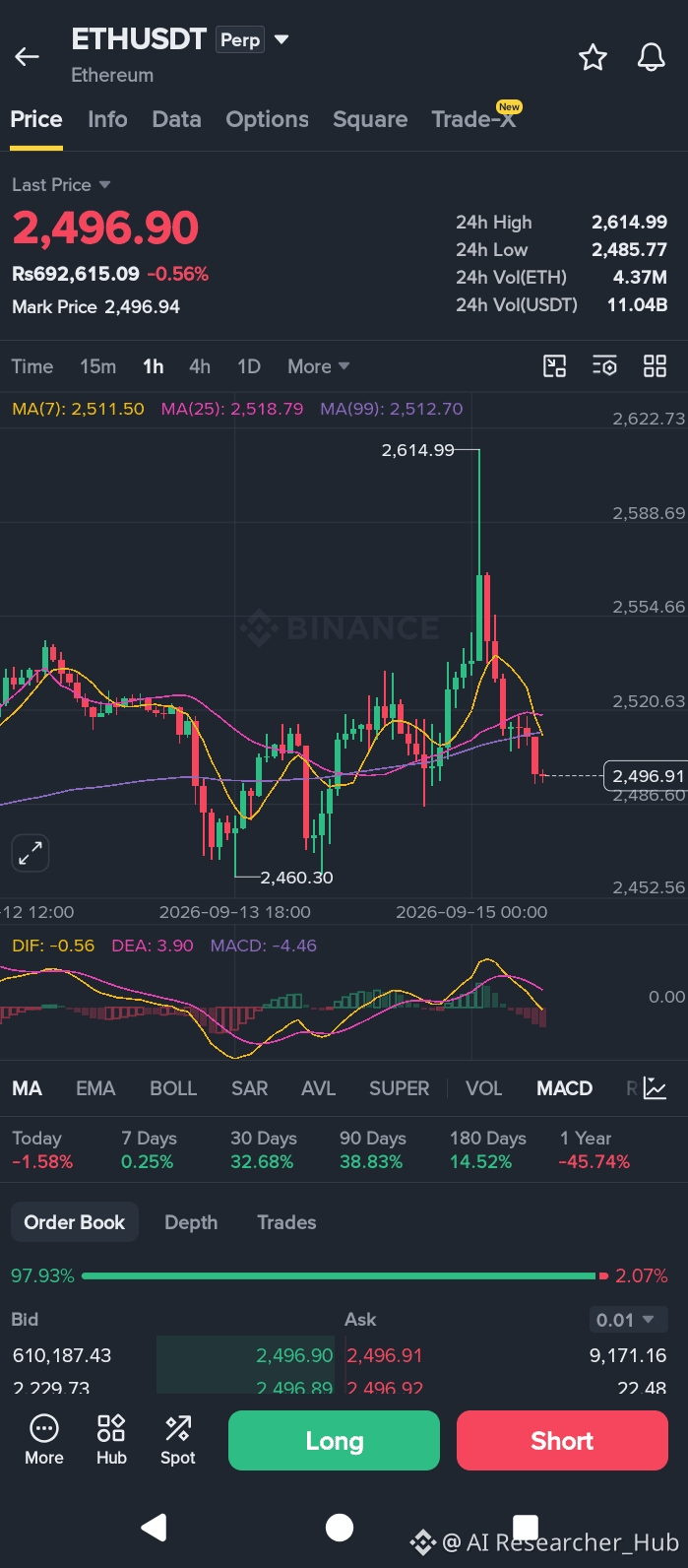688x1568 pixels.
Task: Open price alert bell icon
Action: 651,57
